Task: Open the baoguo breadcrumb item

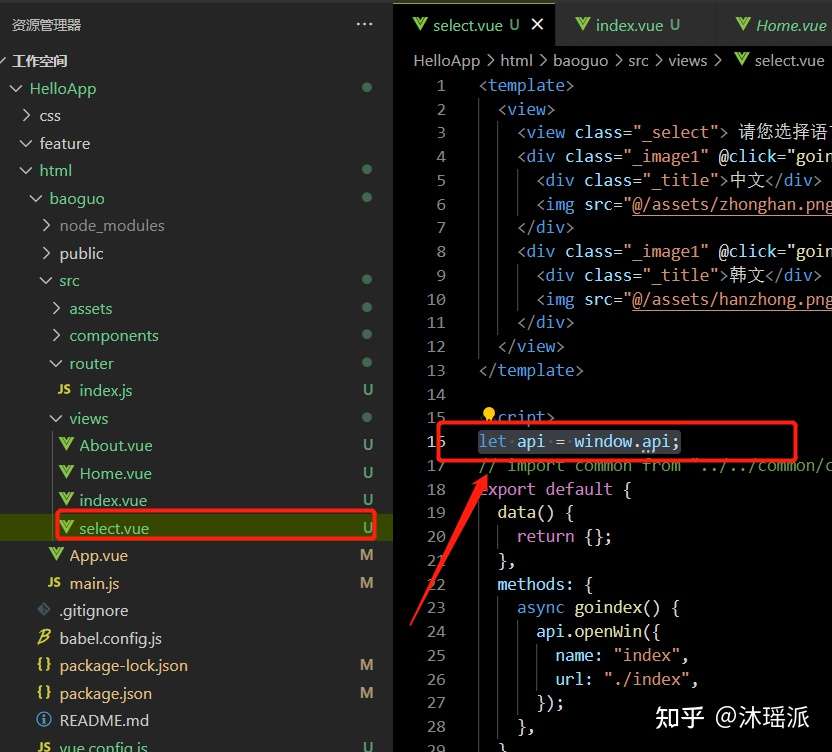Action: tap(581, 60)
